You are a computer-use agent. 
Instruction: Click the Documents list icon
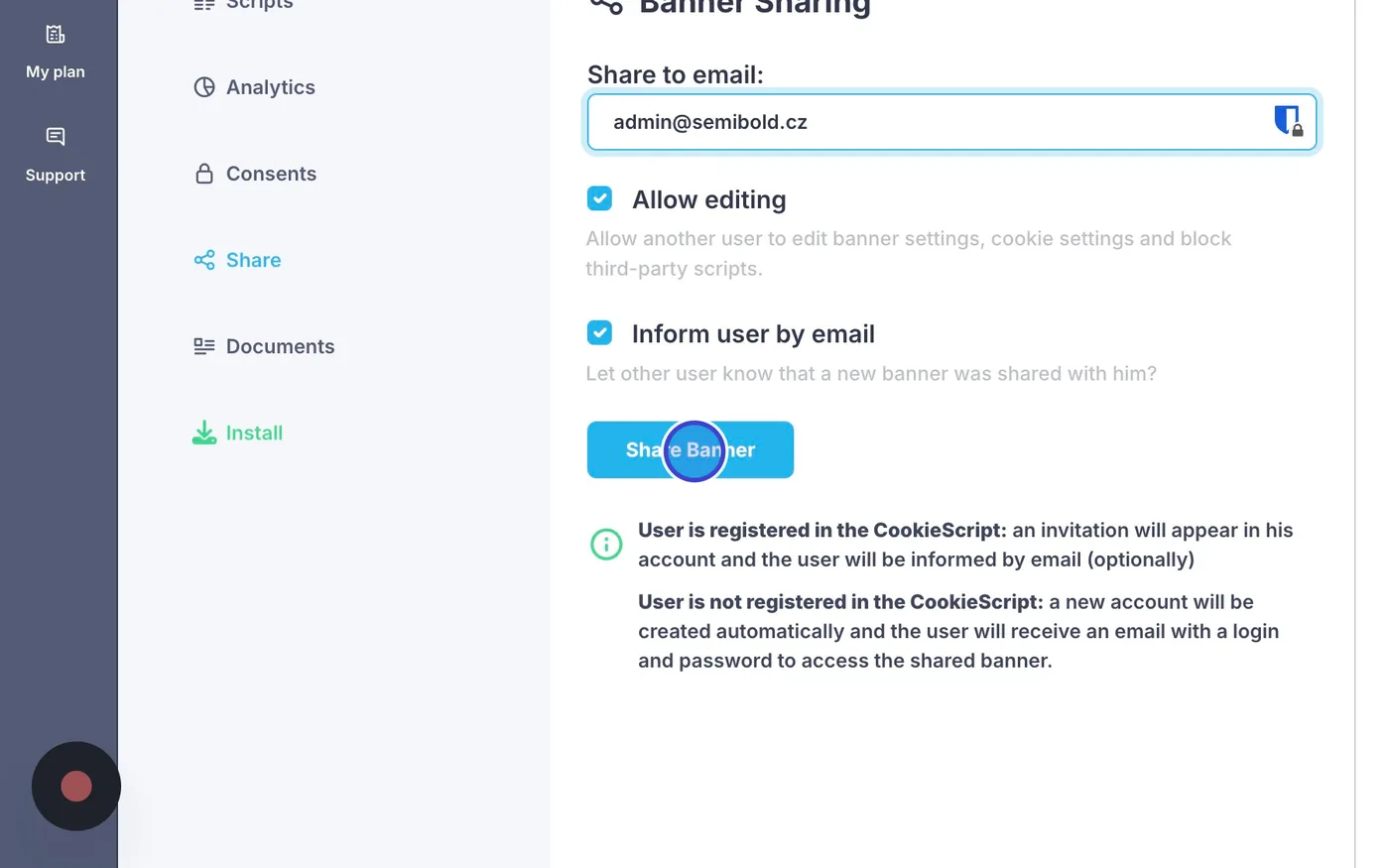point(204,346)
